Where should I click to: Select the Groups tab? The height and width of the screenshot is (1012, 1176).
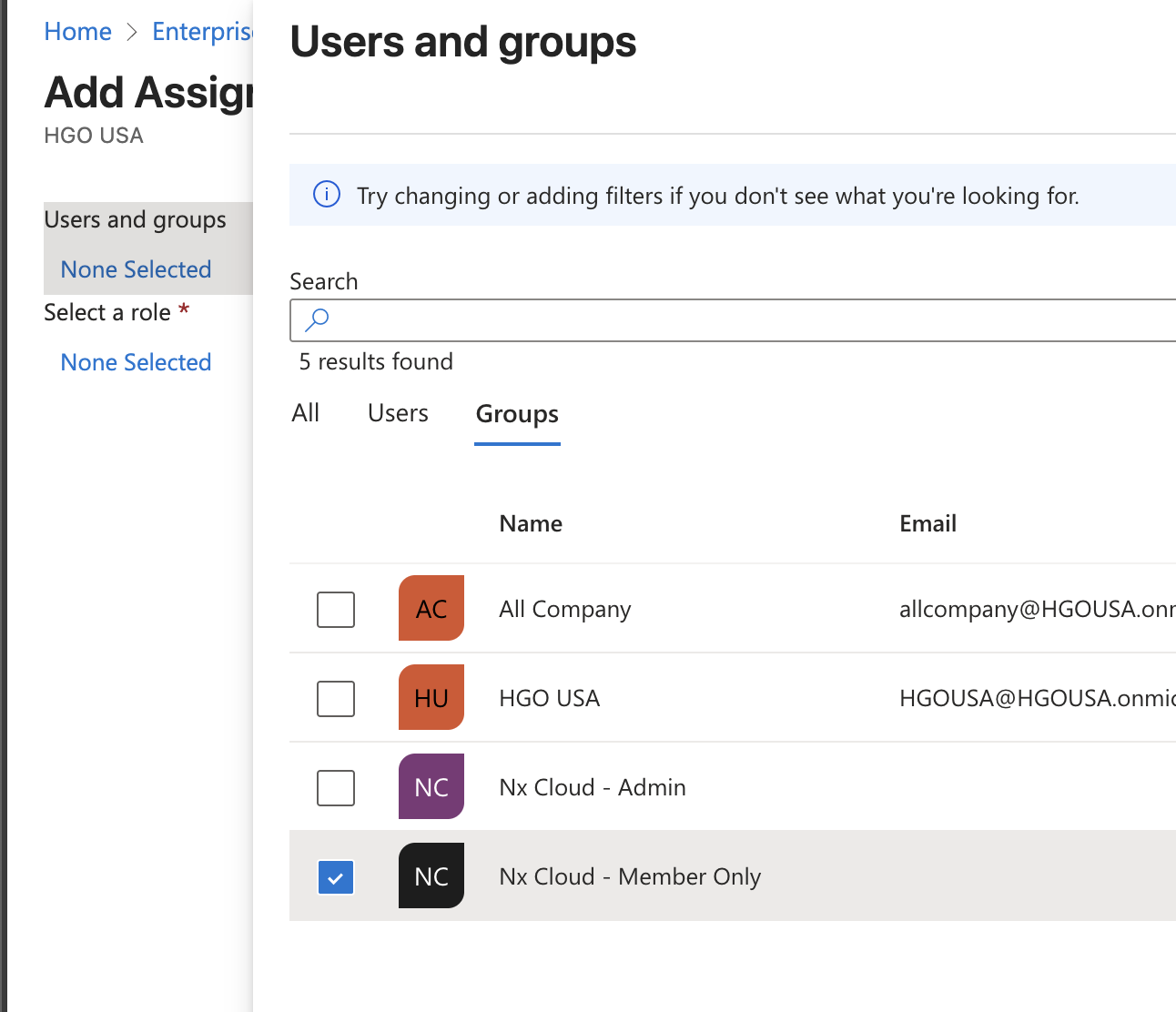pos(517,414)
